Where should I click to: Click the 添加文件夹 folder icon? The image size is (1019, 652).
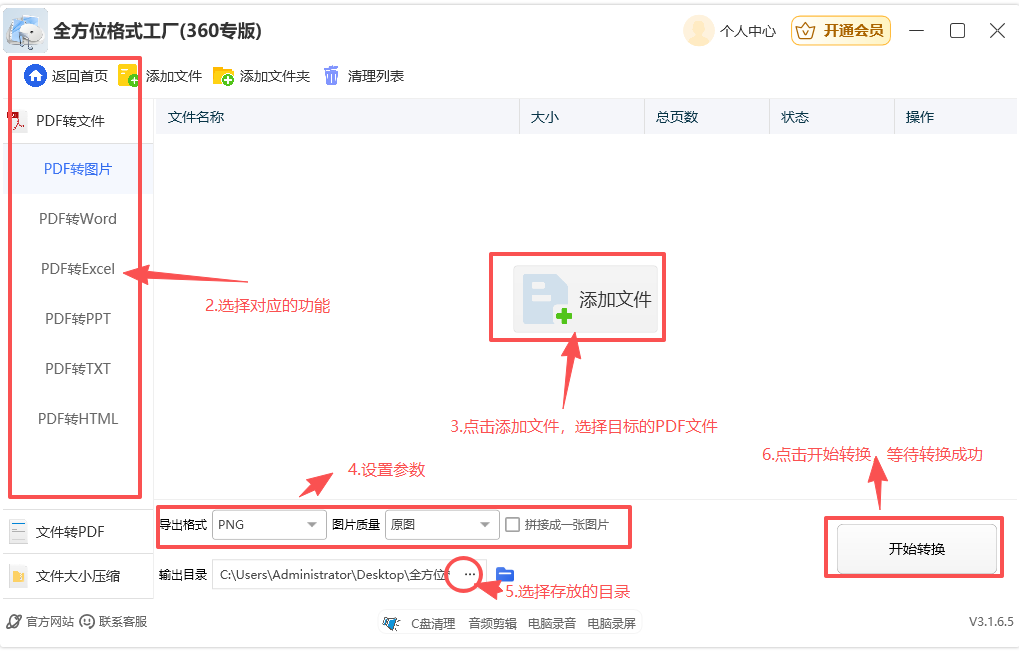(x=223, y=76)
